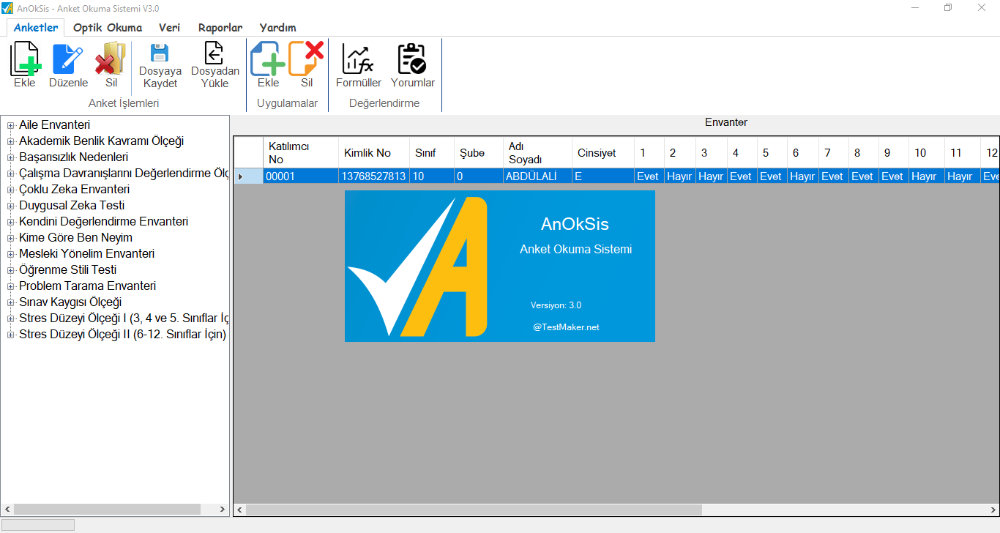Viewport: 1000px width, 533px height.
Task: Load using the Dosyadan Yükle icon
Action: tap(215, 60)
